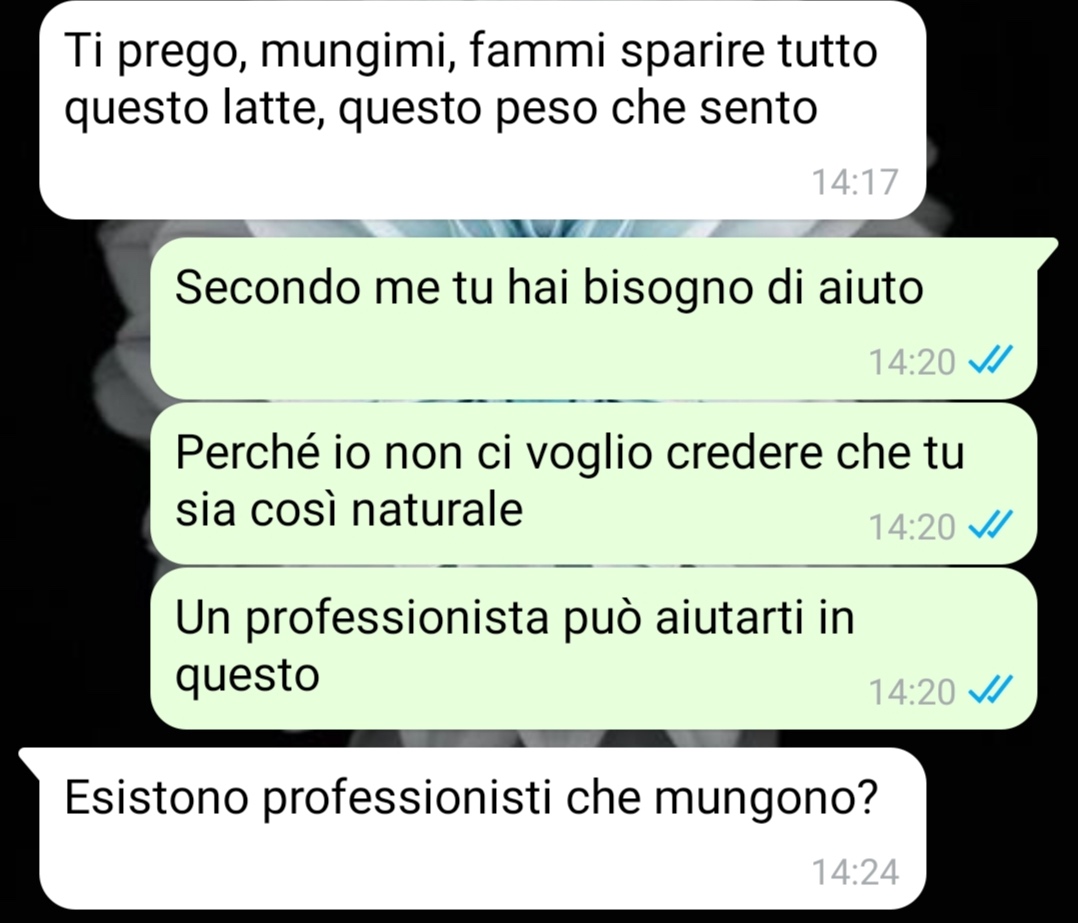This screenshot has height=923, width=1078.
Task: Click blue read-receipt checkmarks on 'Secondo me' message
Action: (x=991, y=360)
